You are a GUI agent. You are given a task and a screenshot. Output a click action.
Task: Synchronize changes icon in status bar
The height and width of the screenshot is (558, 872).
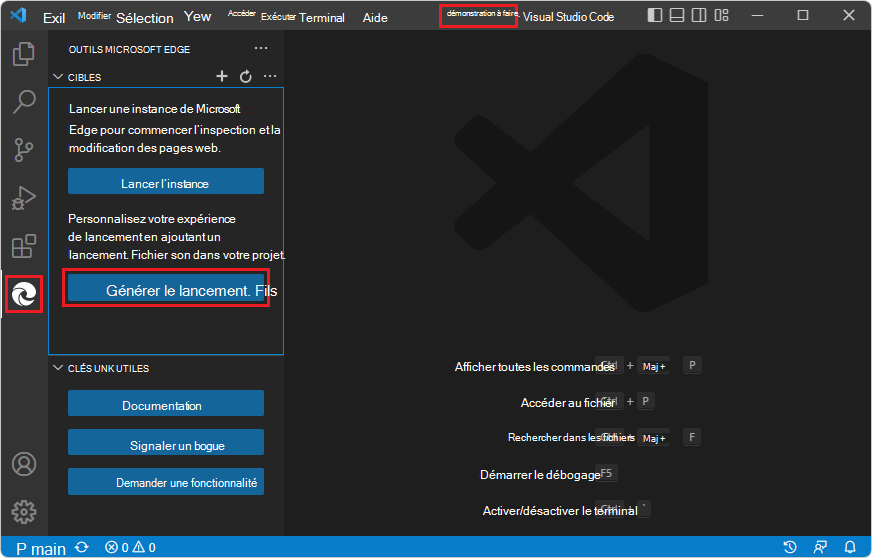(x=82, y=547)
